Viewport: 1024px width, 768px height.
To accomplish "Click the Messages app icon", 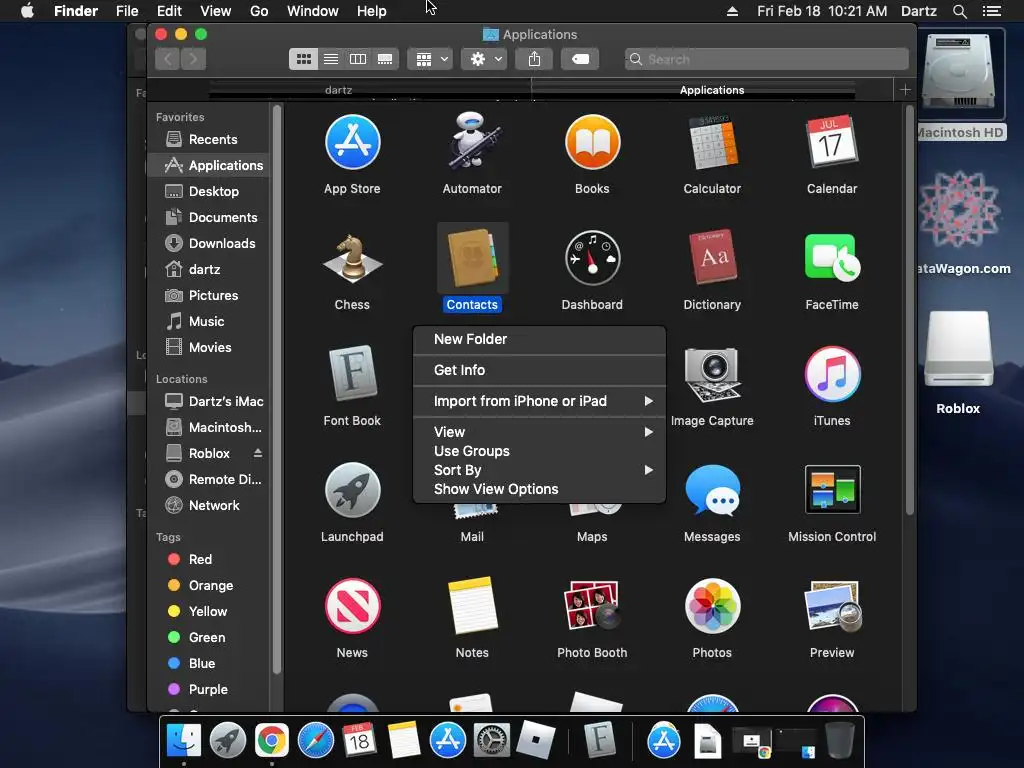I will 712,490.
